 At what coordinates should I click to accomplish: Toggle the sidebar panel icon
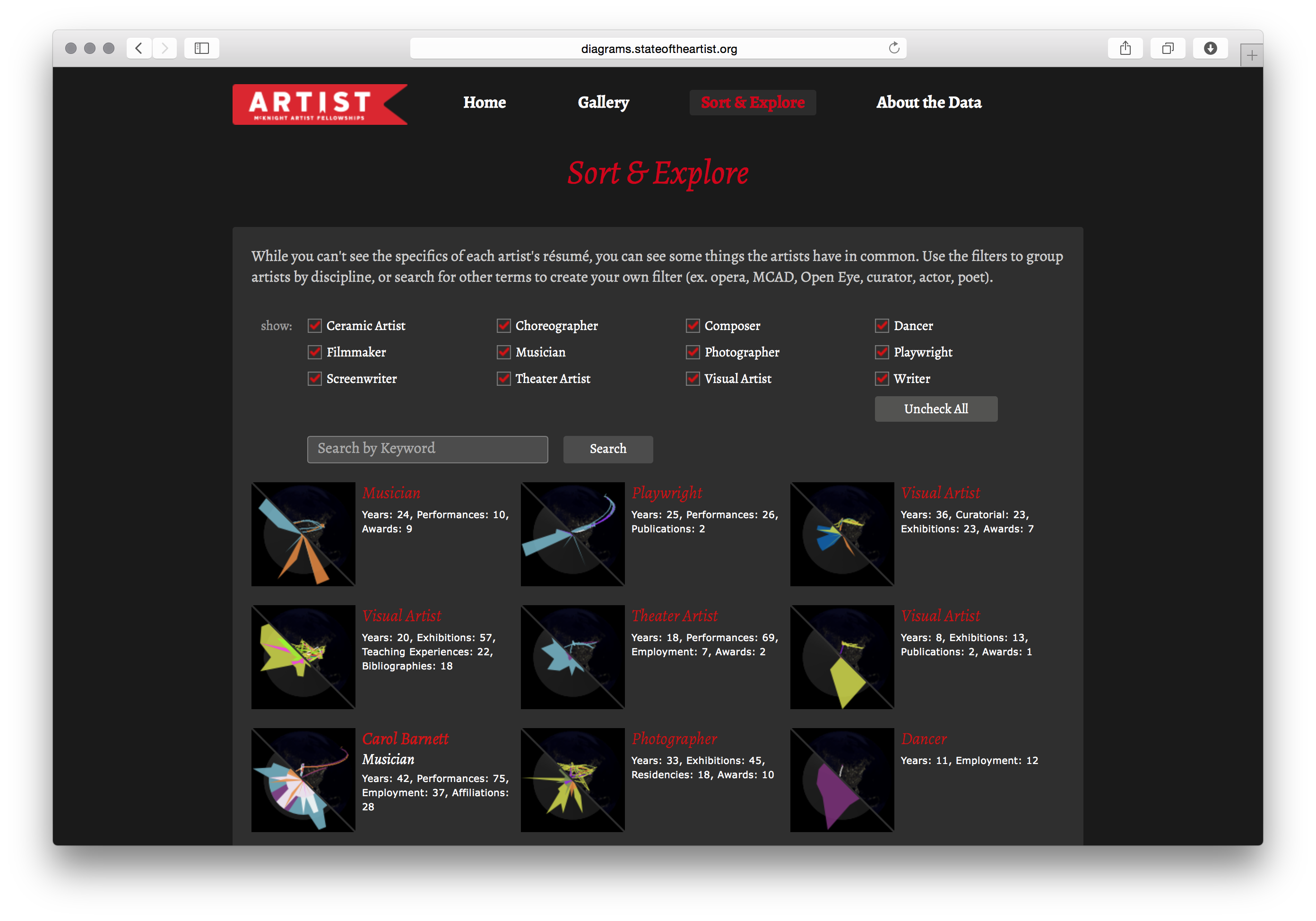[x=202, y=48]
